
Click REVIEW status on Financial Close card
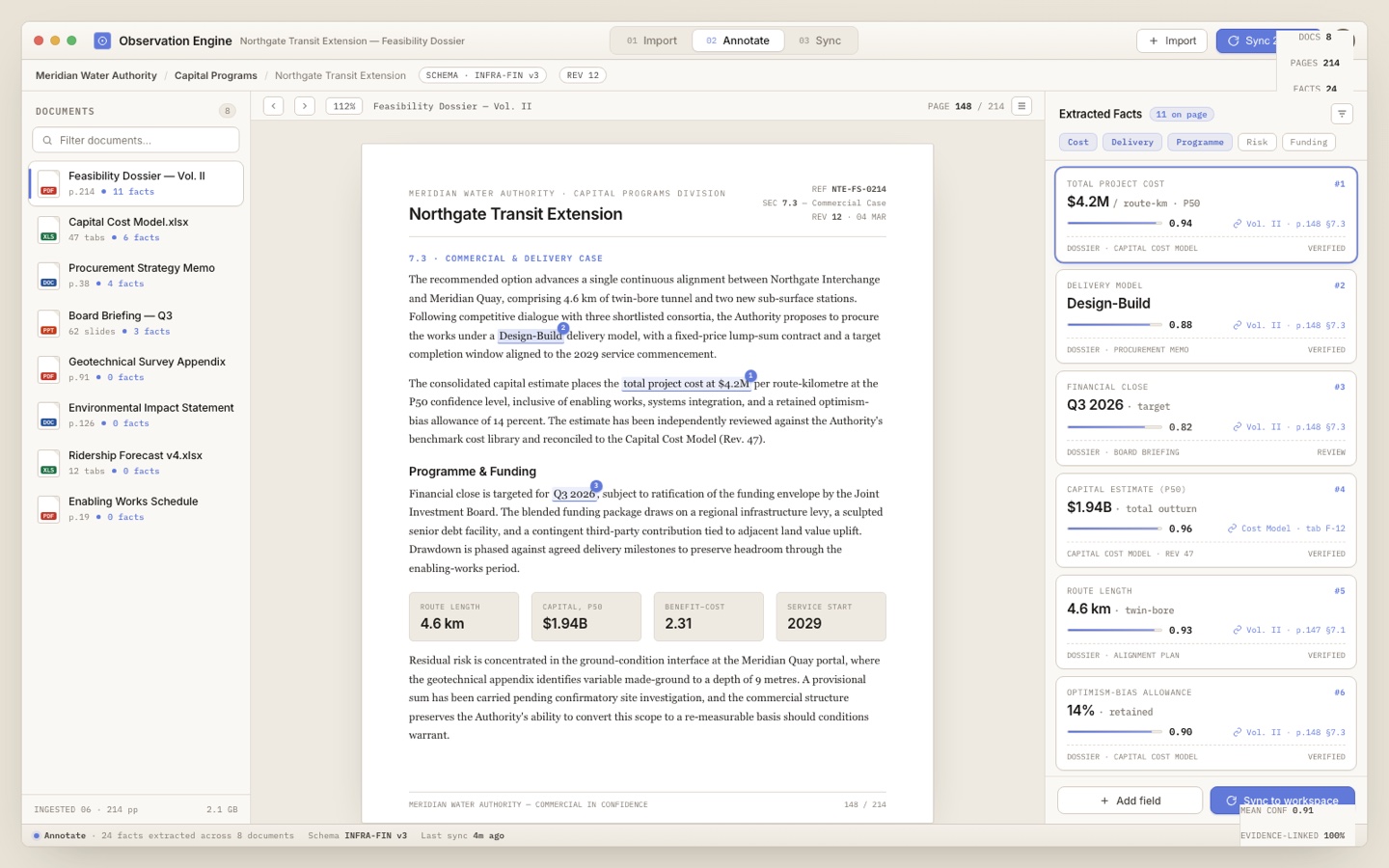tap(1331, 452)
